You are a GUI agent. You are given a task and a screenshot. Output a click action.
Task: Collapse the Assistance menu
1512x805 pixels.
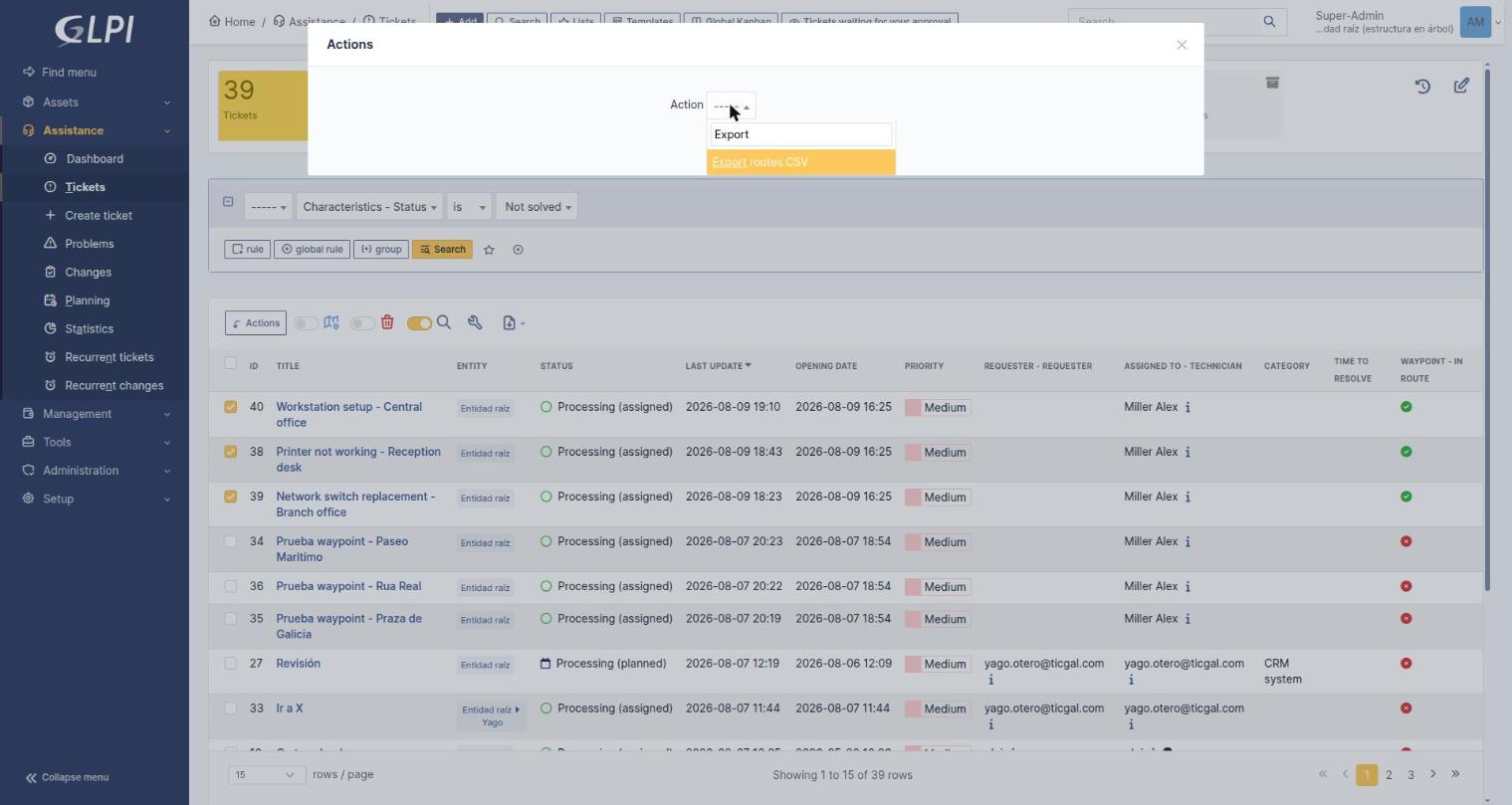(x=95, y=130)
